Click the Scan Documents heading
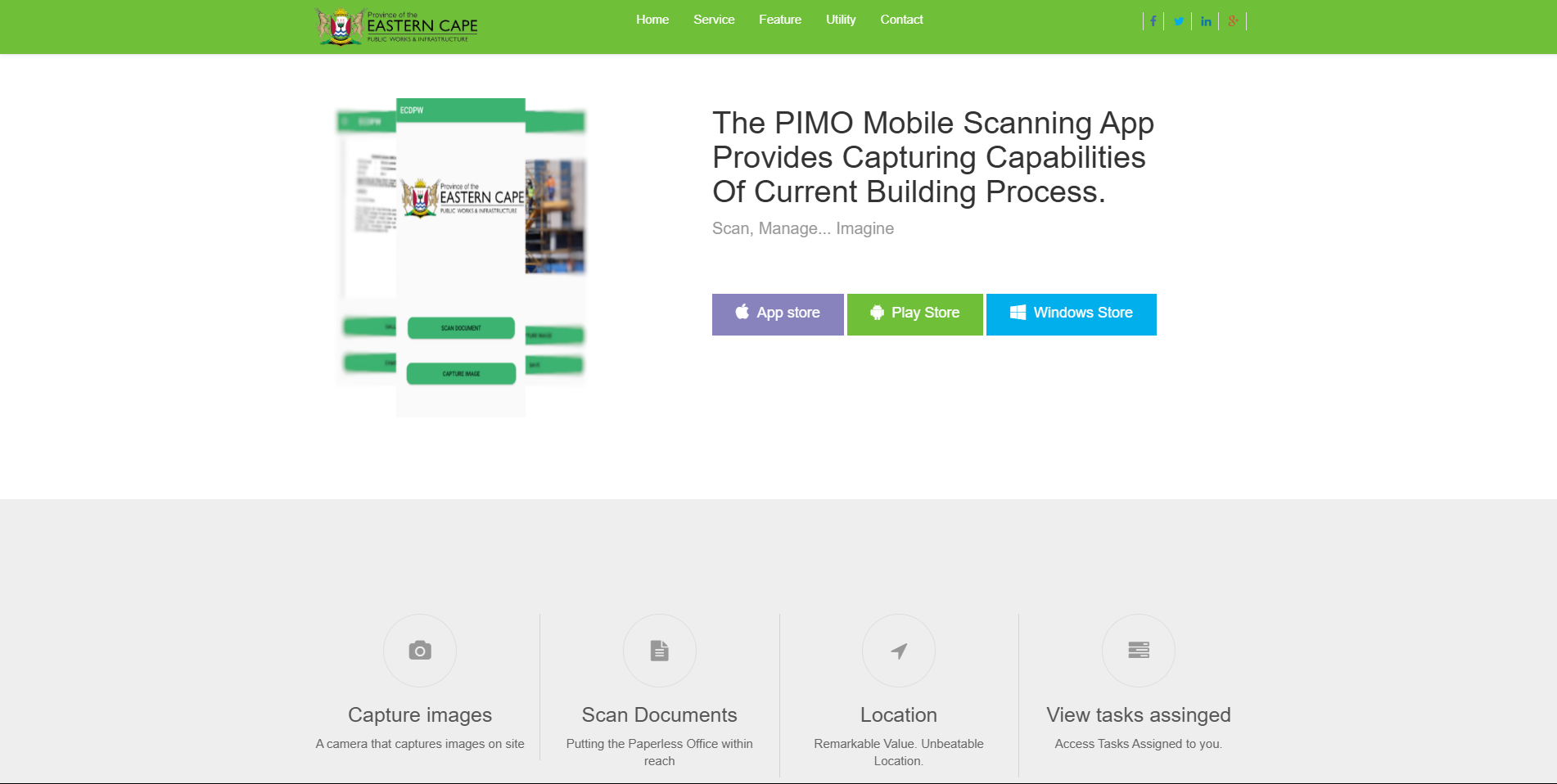Image resolution: width=1557 pixels, height=784 pixels. coord(660,714)
